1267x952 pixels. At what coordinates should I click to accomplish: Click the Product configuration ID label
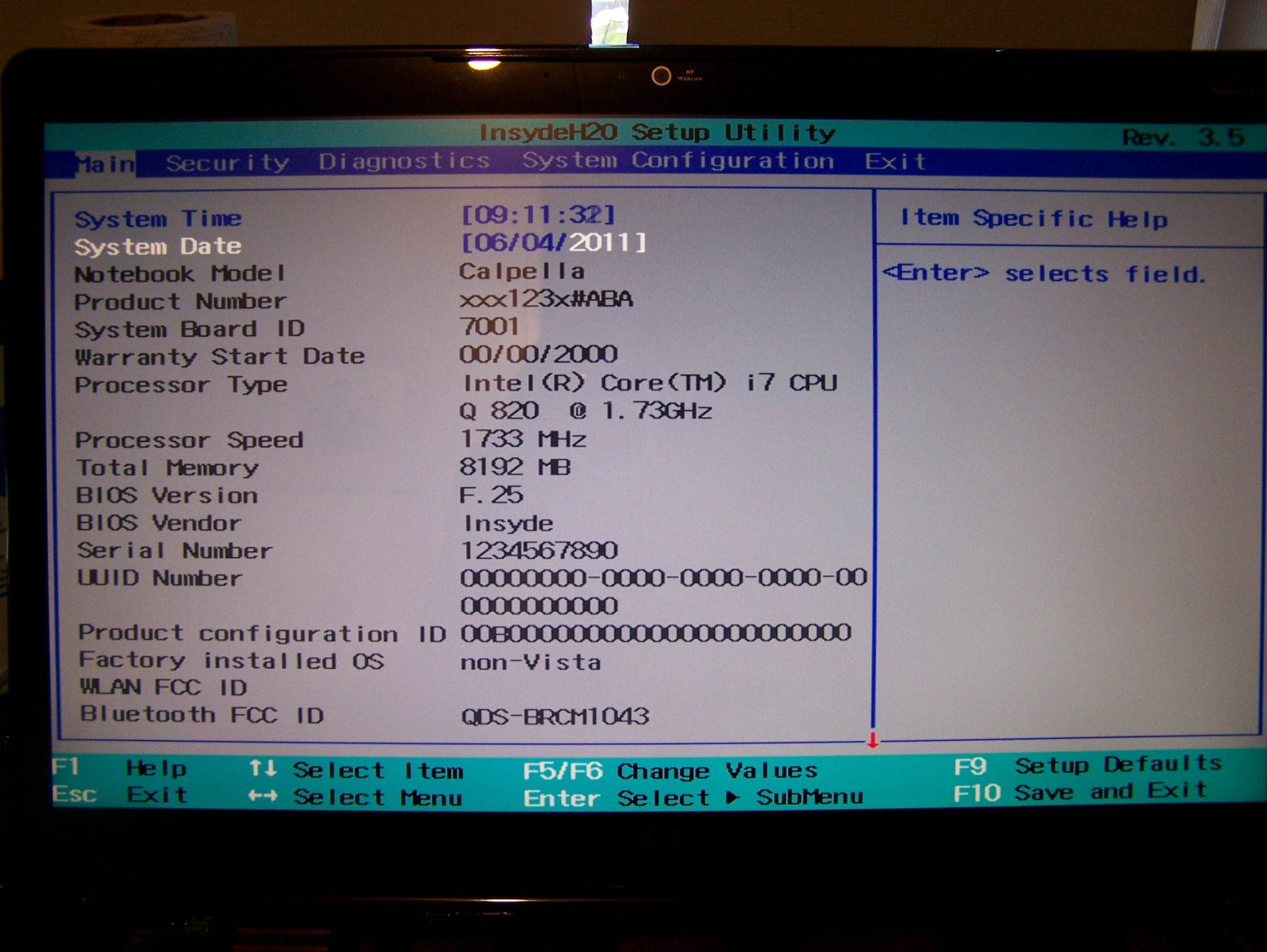pyautogui.click(x=262, y=633)
